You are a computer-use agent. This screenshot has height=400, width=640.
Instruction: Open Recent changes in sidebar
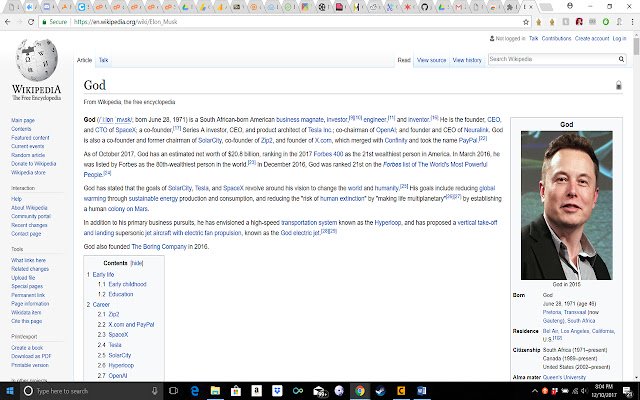[29, 225]
